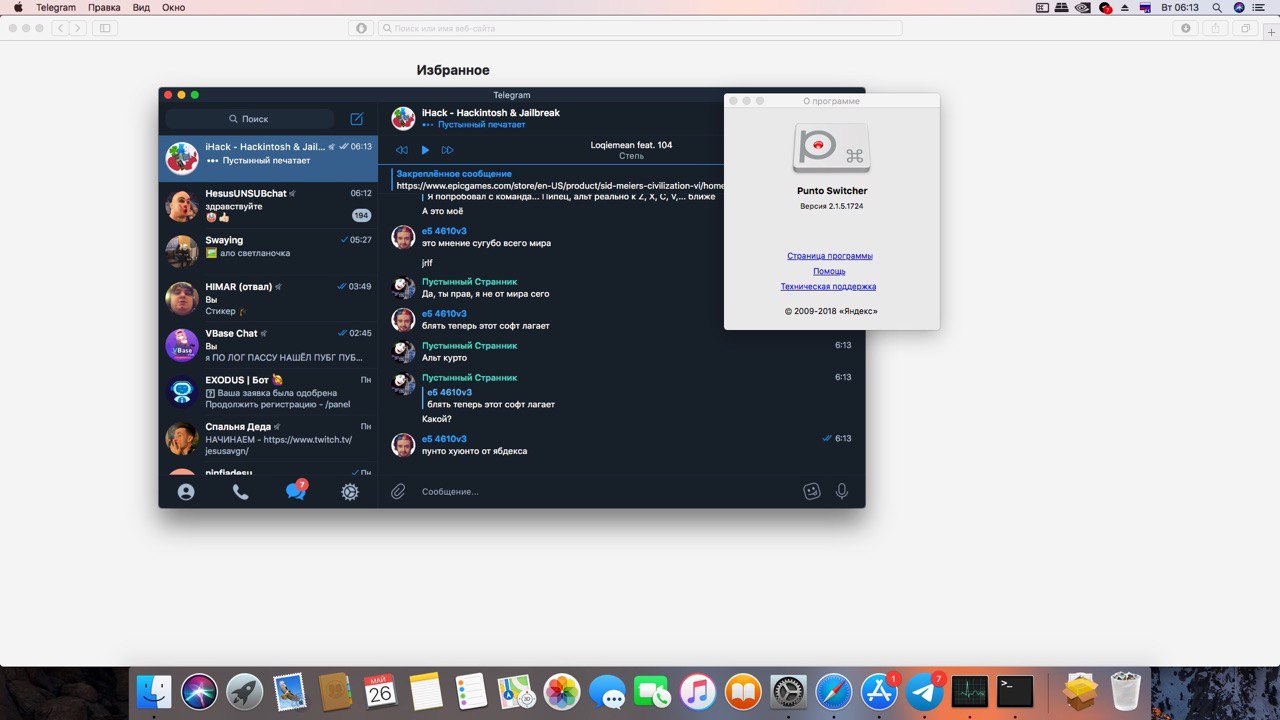Open the HIMAR (отвал) chat
Image resolution: width=1280 pixels, height=720 pixels.
point(268,298)
